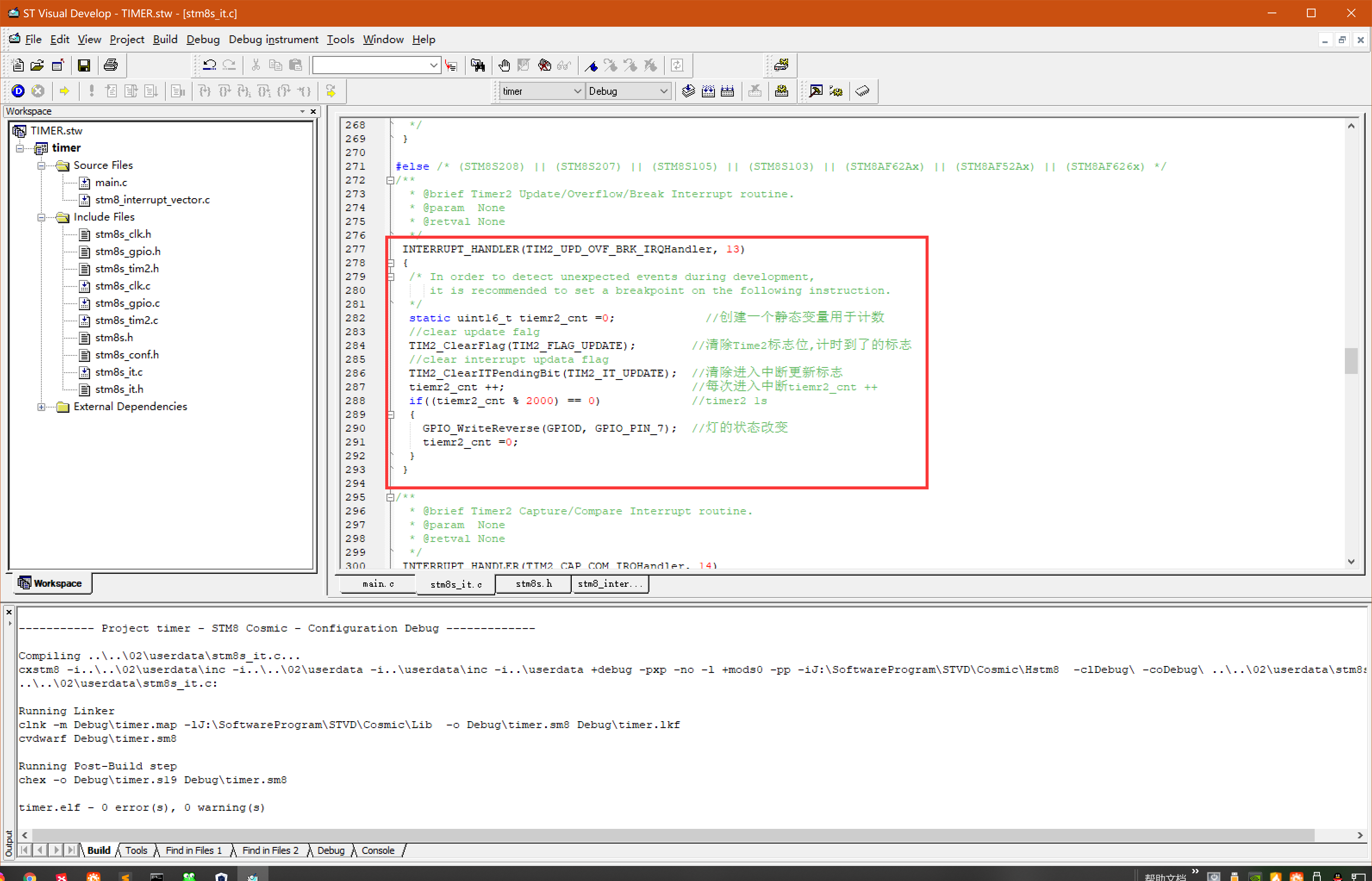Screen dimensions: 1372x881
Task: Click the output horizontal scrollbar right arrow
Action: (1360, 835)
